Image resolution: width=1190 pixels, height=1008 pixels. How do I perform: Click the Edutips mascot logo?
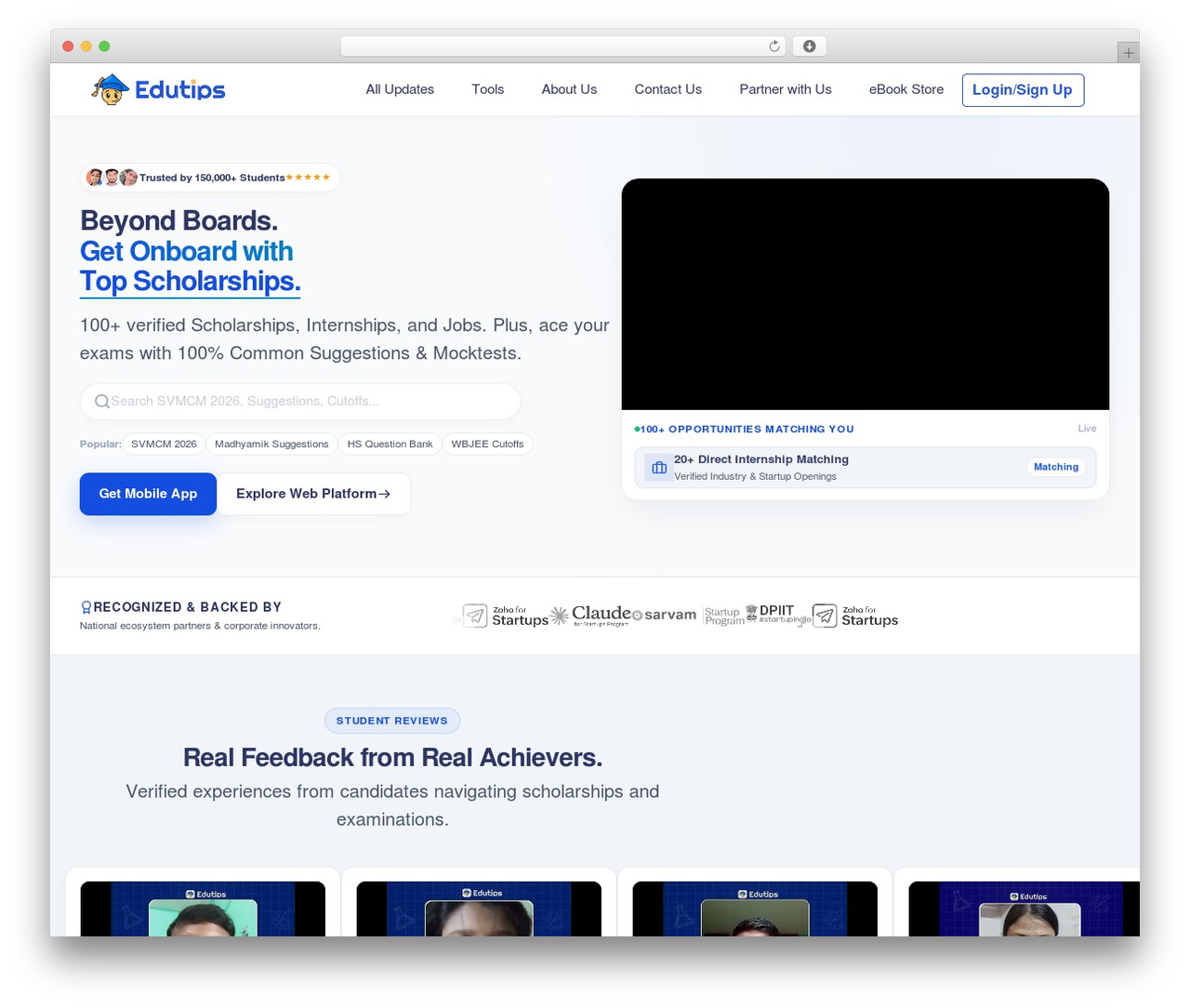[x=110, y=89]
